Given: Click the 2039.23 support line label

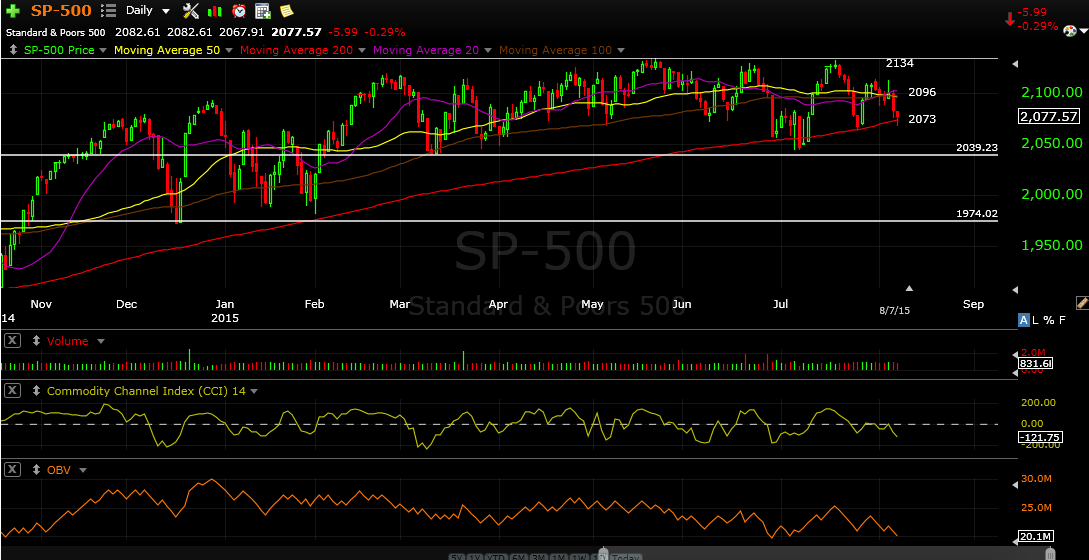Looking at the screenshot, I should [x=976, y=147].
